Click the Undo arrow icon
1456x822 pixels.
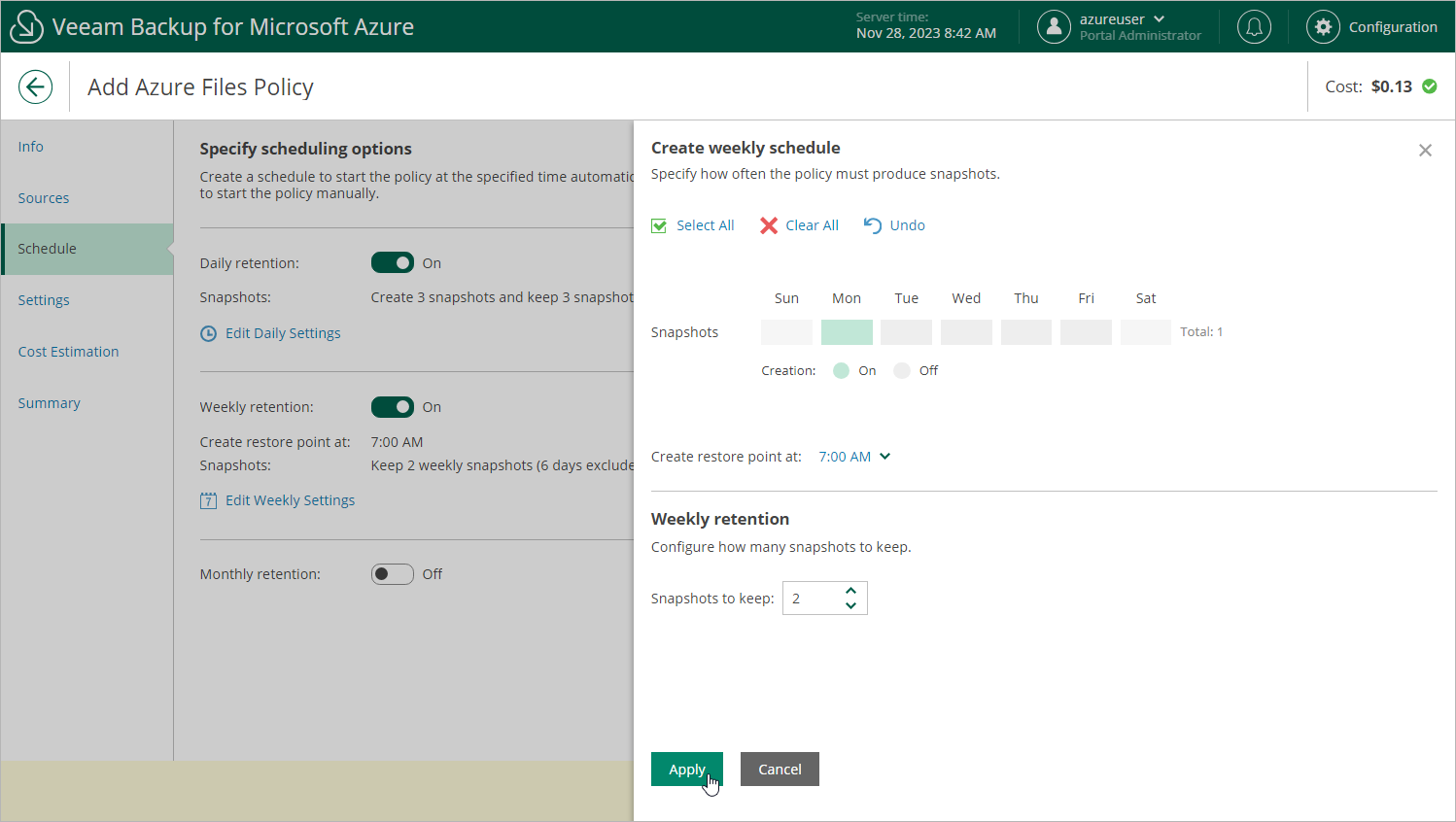coord(873,225)
